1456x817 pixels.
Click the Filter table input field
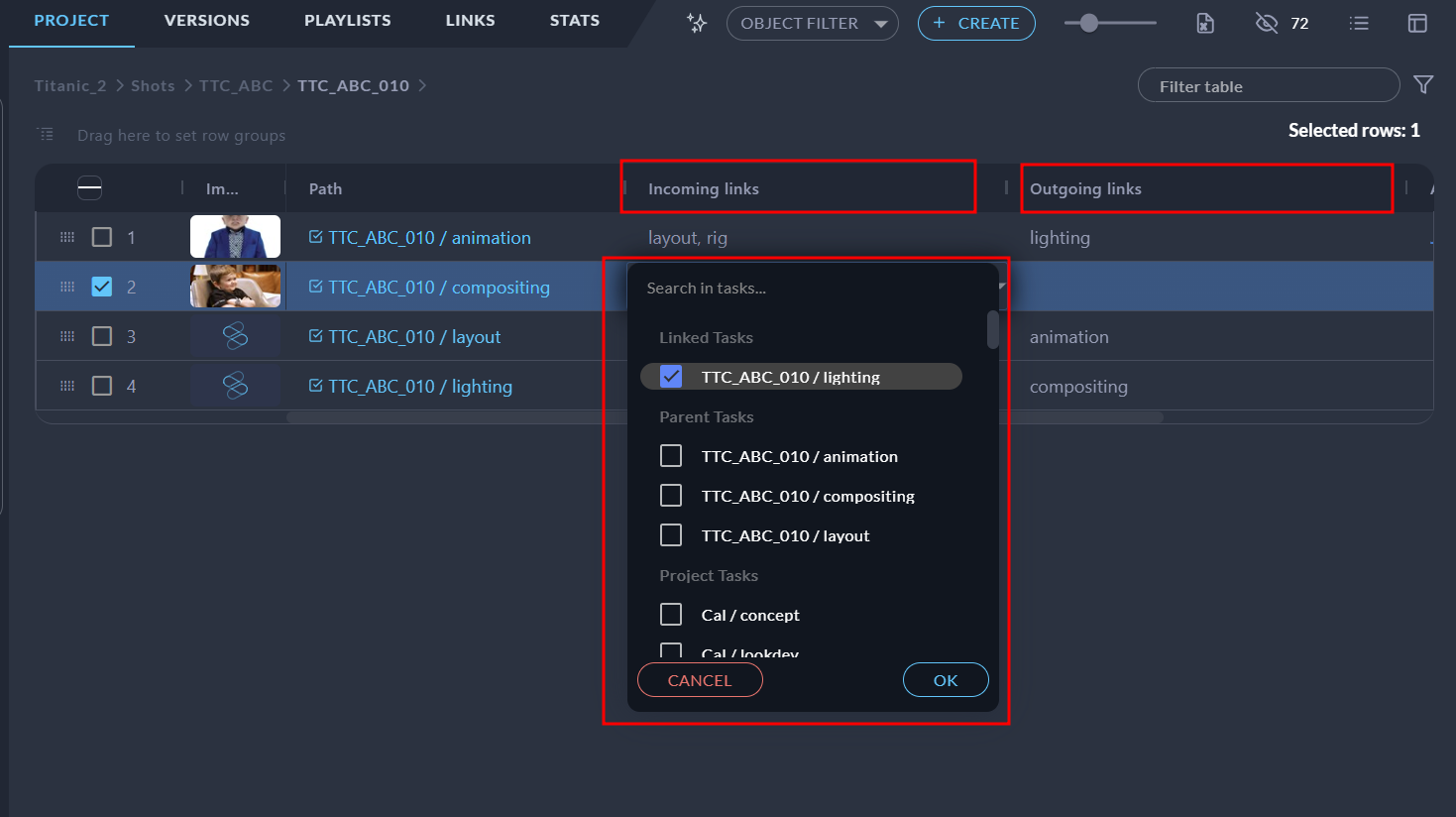click(x=1269, y=86)
